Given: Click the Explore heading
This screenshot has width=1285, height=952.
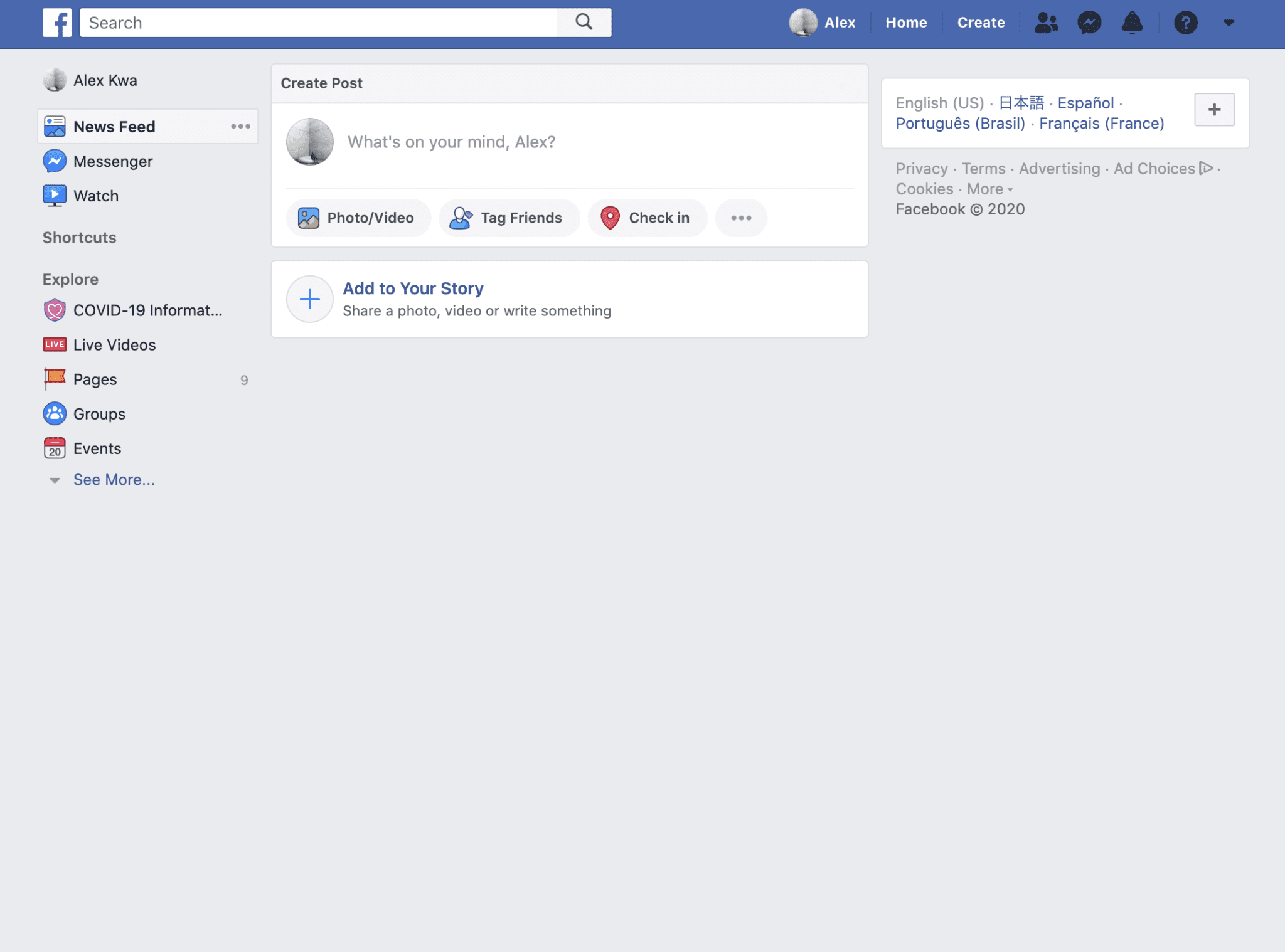Looking at the screenshot, I should click(x=70, y=278).
